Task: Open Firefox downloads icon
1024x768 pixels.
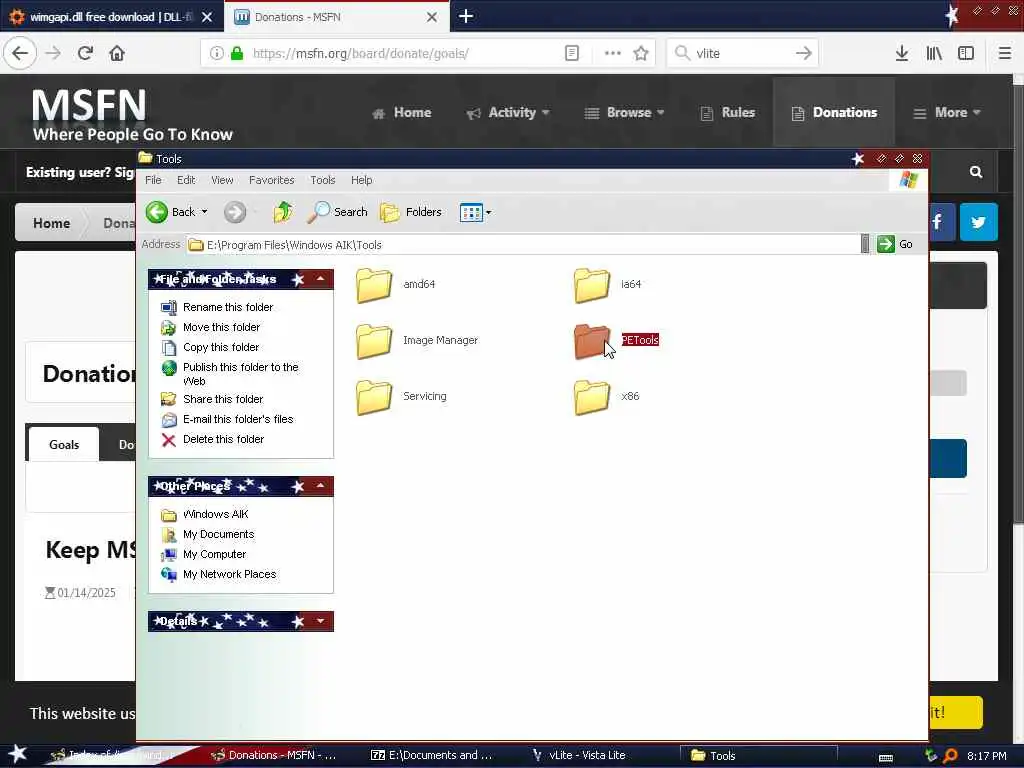Action: tap(902, 53)
